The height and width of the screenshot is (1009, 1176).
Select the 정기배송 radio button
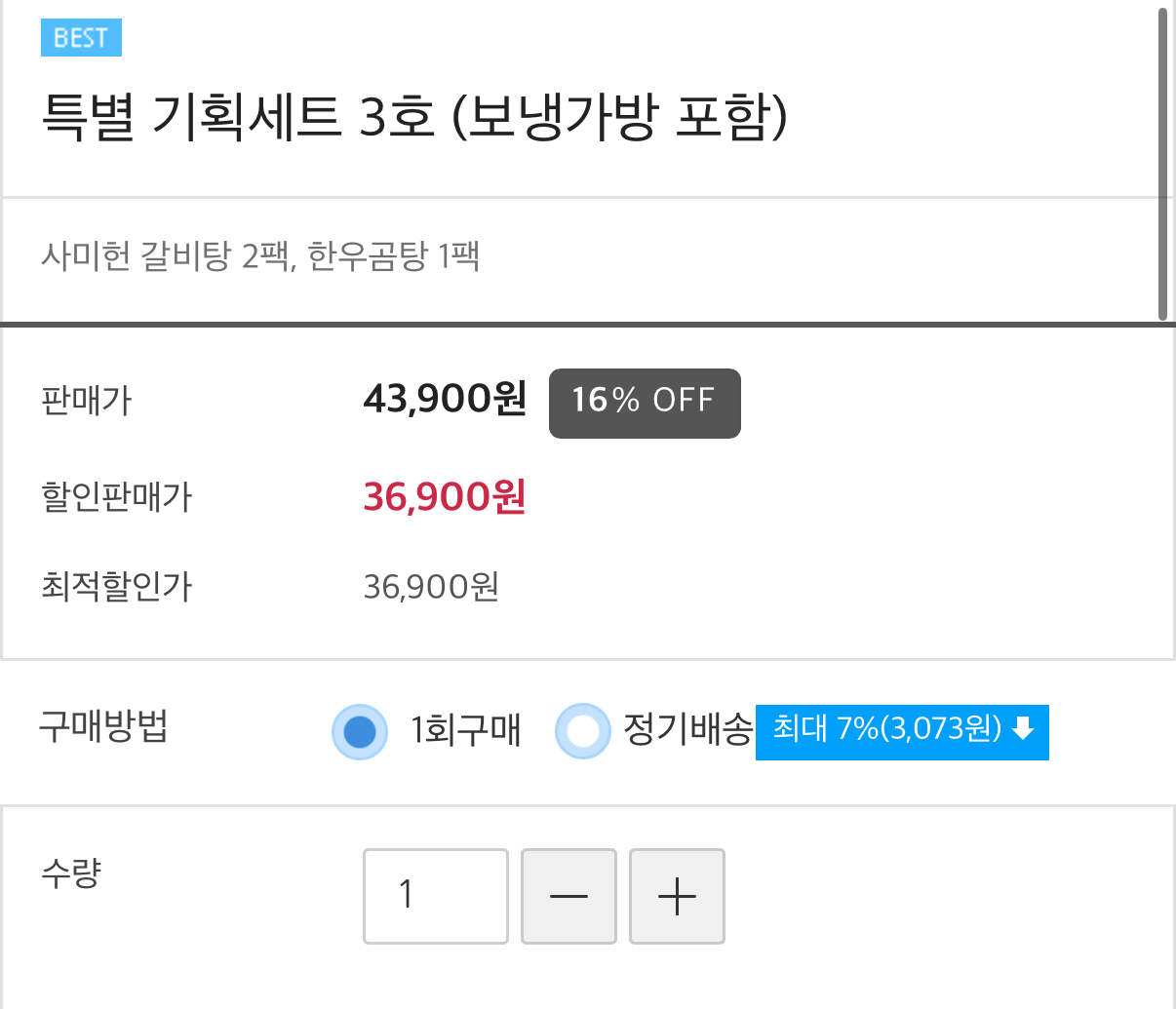point(582,731)
